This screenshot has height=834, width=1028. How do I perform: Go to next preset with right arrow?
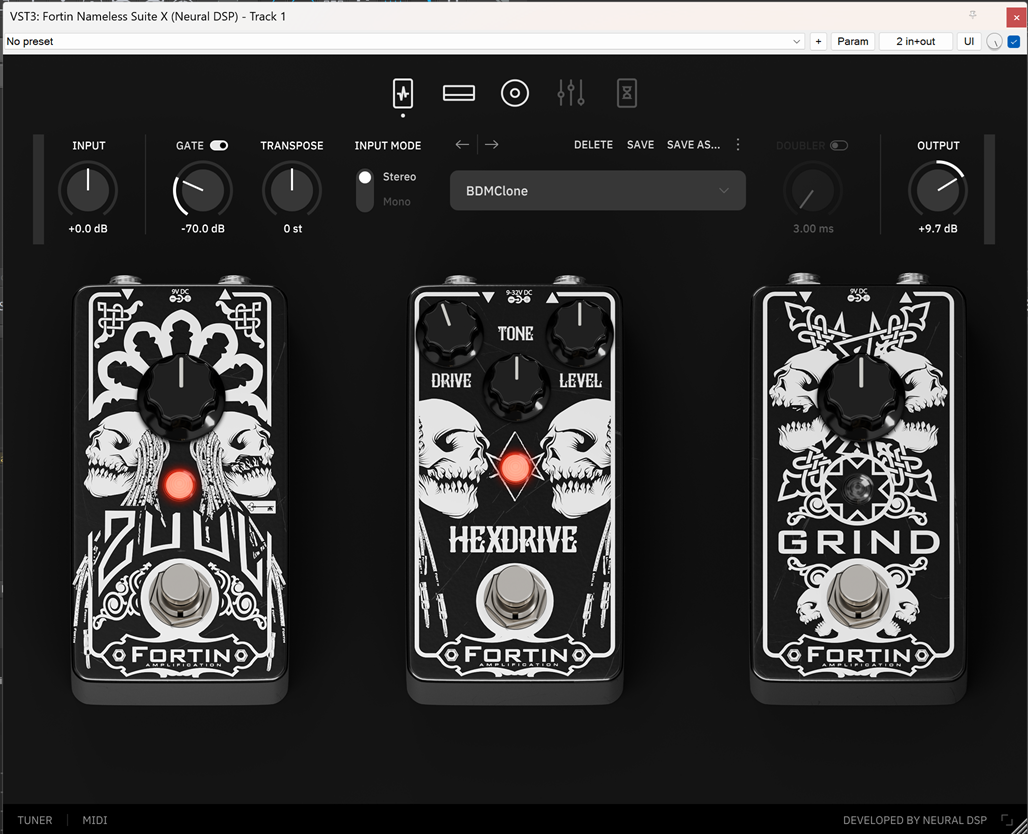[x=492, y=144]
